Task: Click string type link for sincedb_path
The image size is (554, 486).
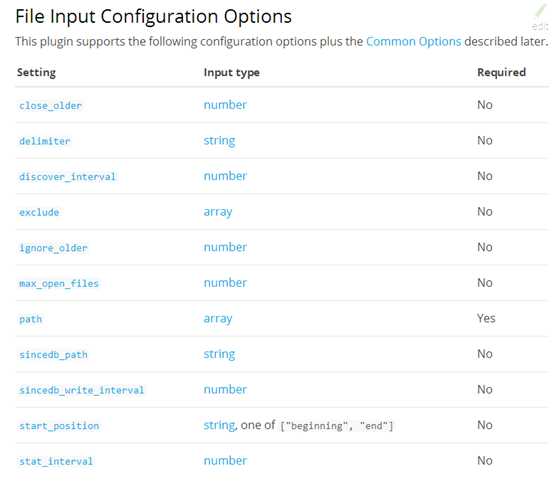Action: pos(219,354)
